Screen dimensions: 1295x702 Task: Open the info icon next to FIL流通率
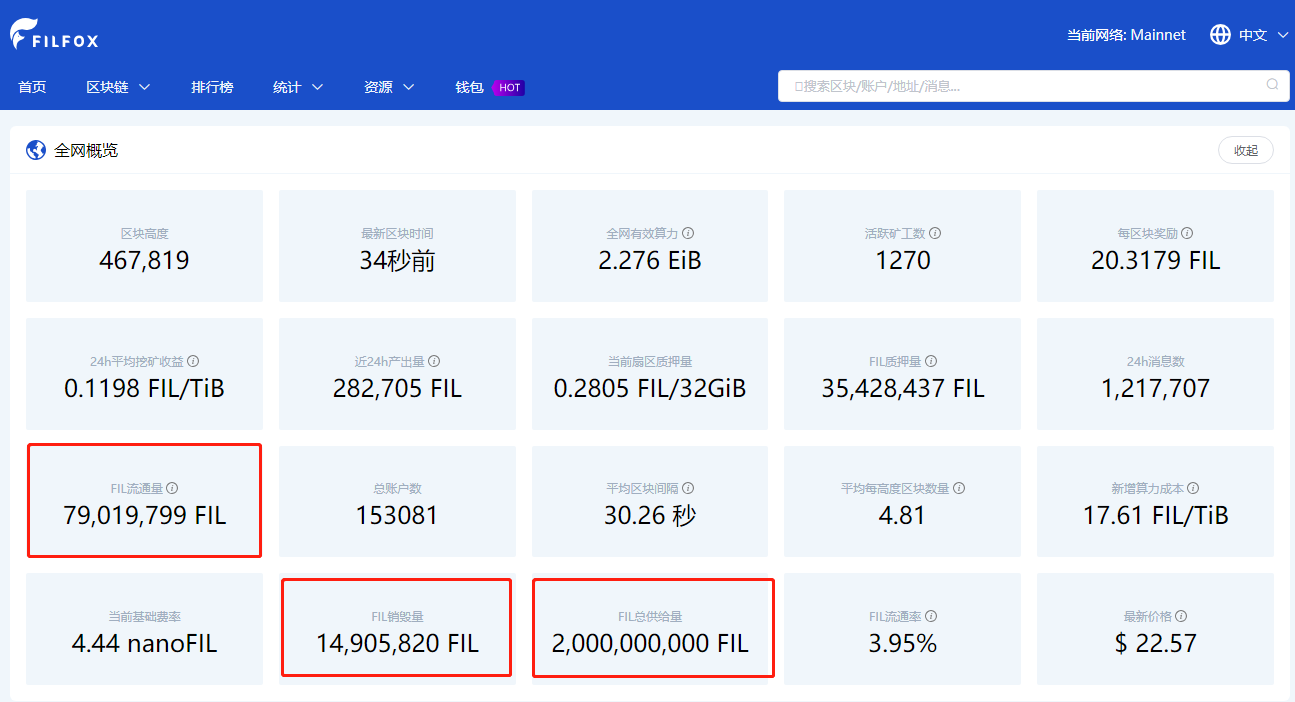[x=931, y=616]
